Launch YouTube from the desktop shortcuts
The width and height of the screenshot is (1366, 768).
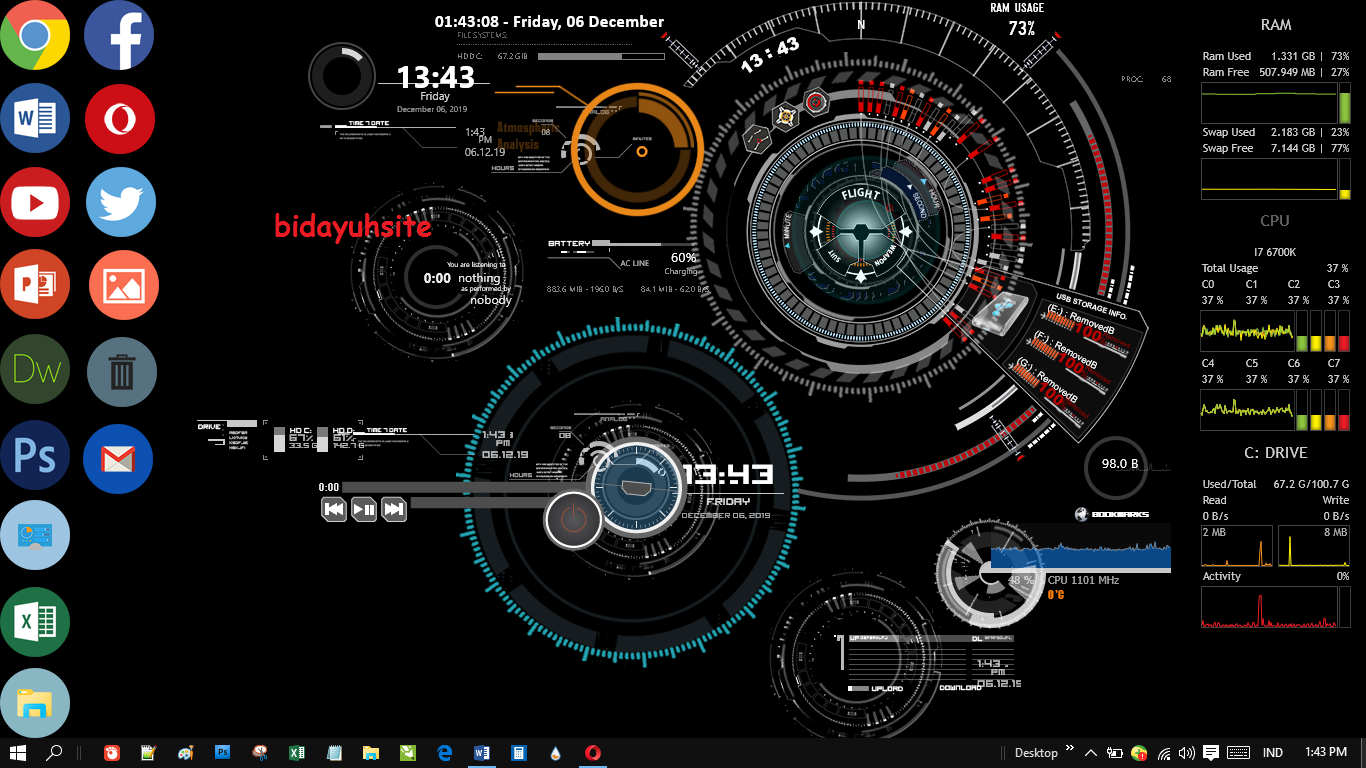click(x=36, y=202)
